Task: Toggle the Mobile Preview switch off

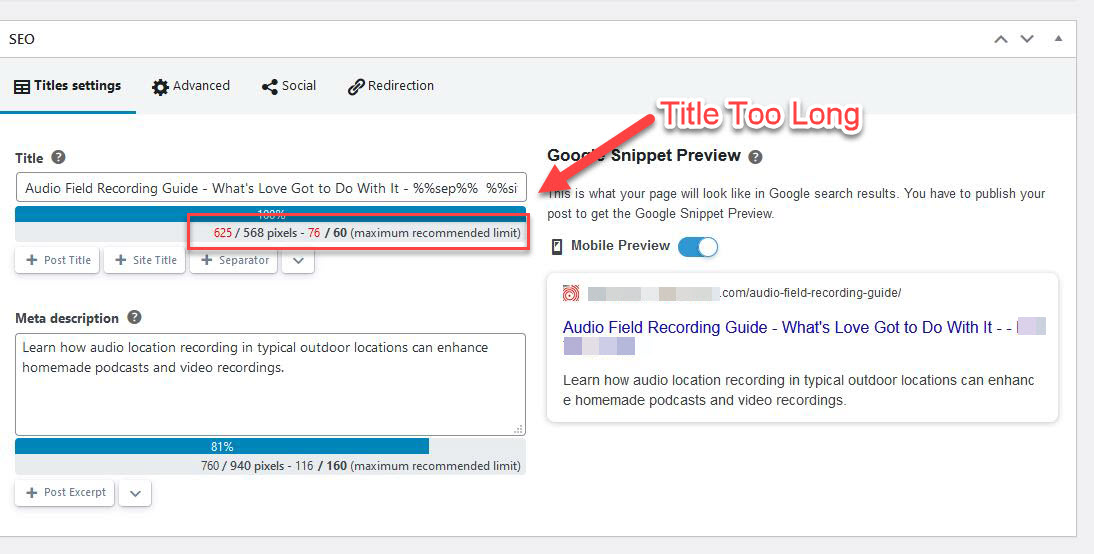Action: pos(697,246)
